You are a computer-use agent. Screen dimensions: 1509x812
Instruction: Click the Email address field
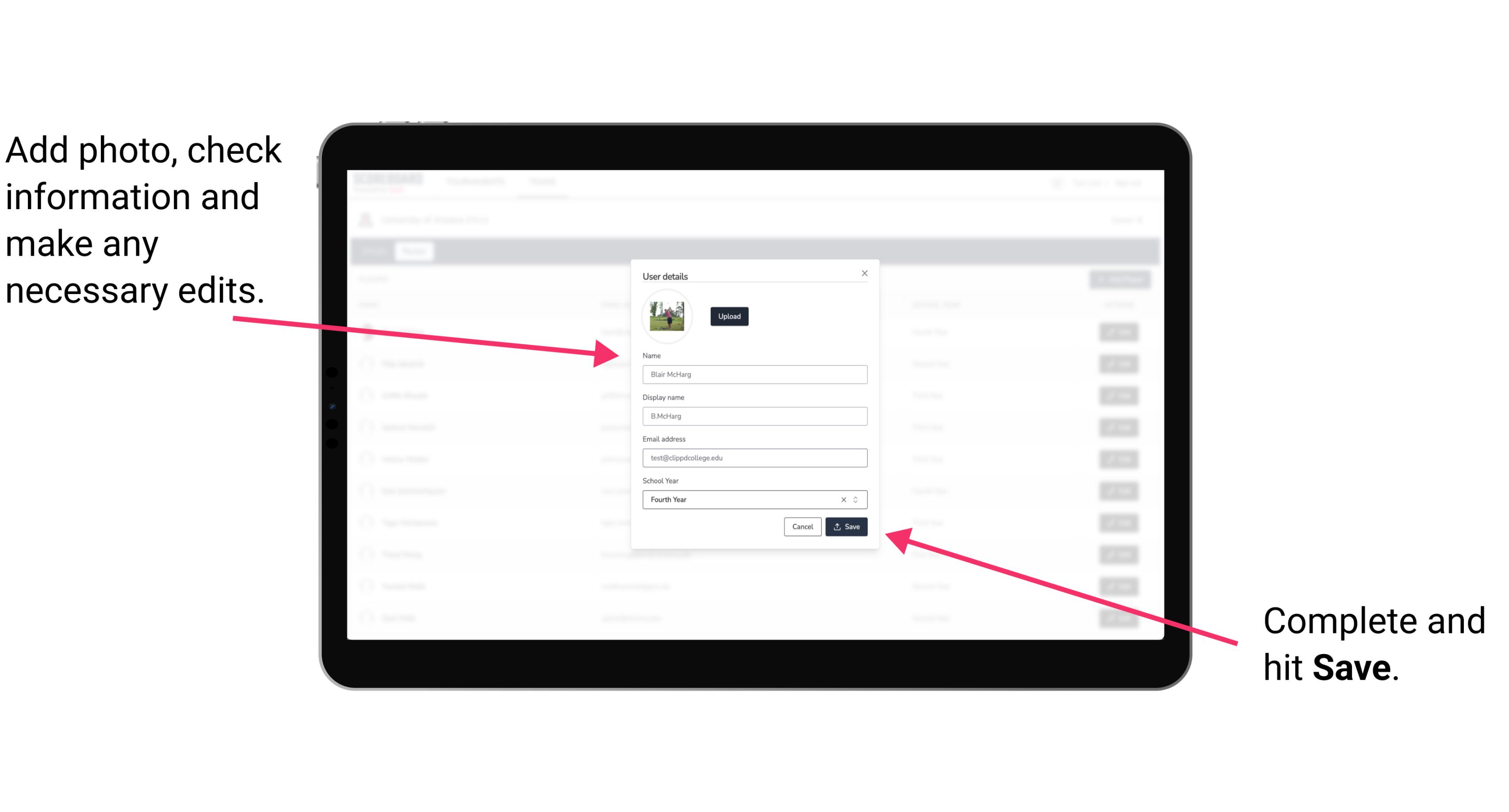pyautogui.click(x=754, y=458)
